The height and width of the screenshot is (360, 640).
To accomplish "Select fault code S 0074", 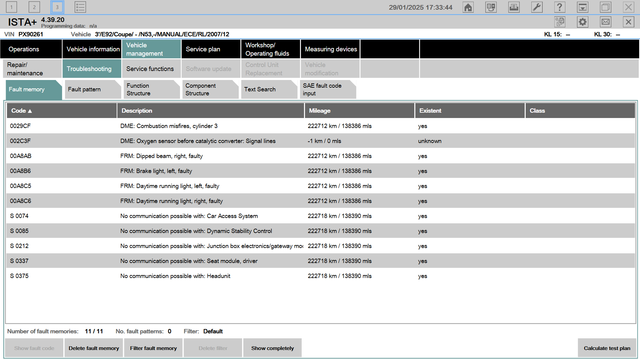I will click(19, 216).
